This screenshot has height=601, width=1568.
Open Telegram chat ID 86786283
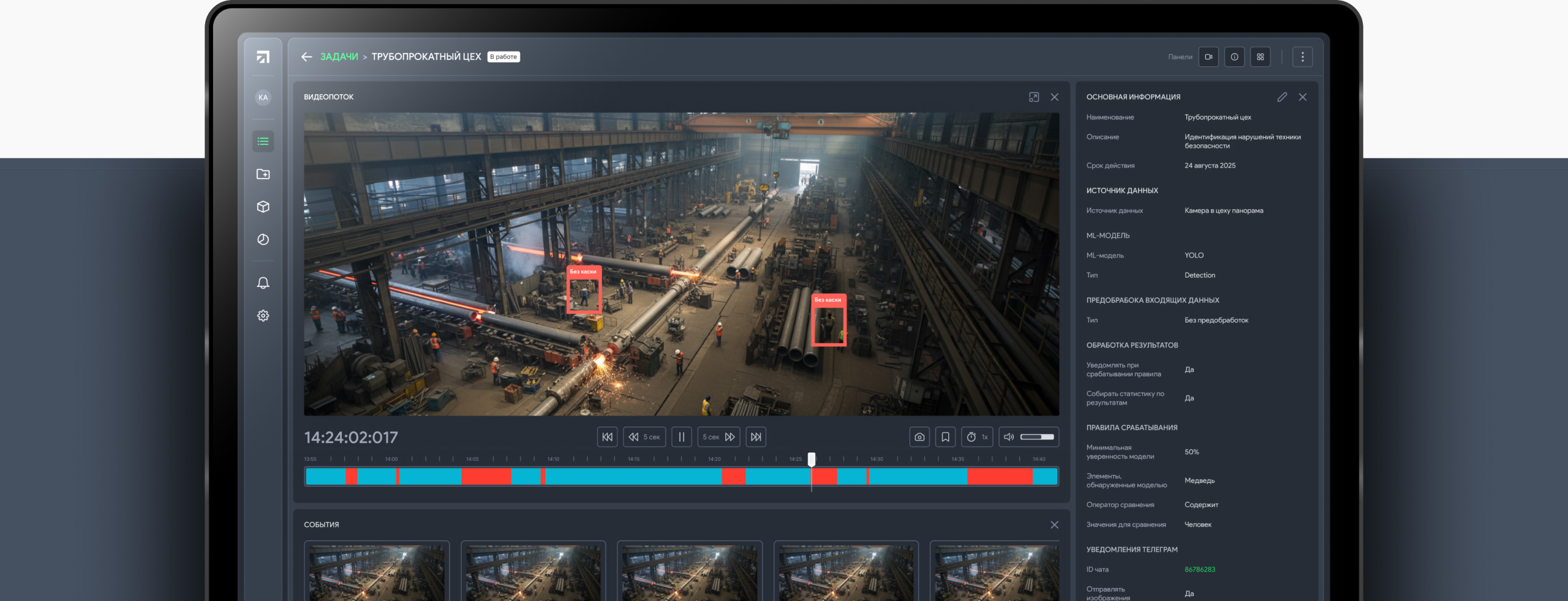1199,569
